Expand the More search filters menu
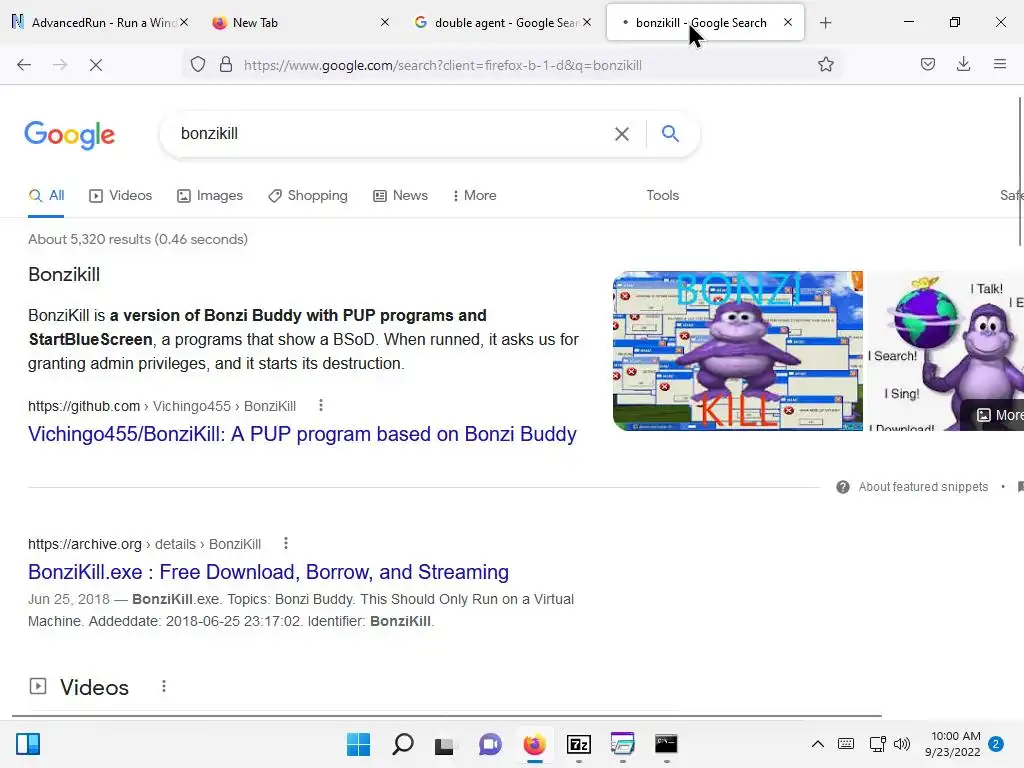The height and width of the screenshot is (768, 1024). (474, 195)
